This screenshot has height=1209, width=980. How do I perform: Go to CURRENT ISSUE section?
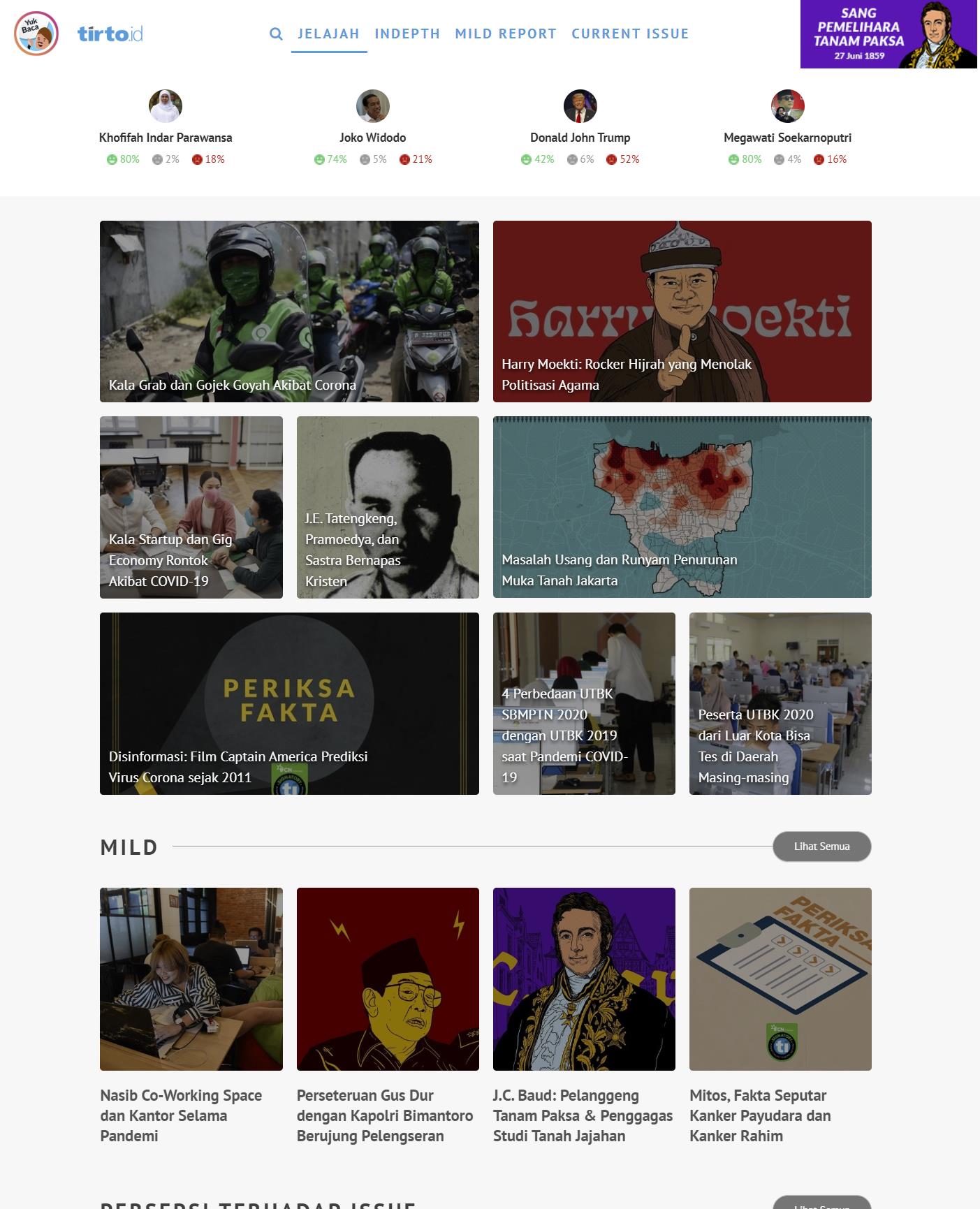[630, 34]
